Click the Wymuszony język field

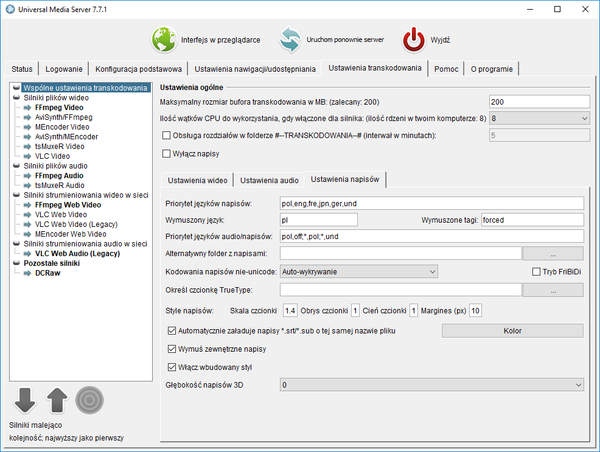tap(319, 220)
